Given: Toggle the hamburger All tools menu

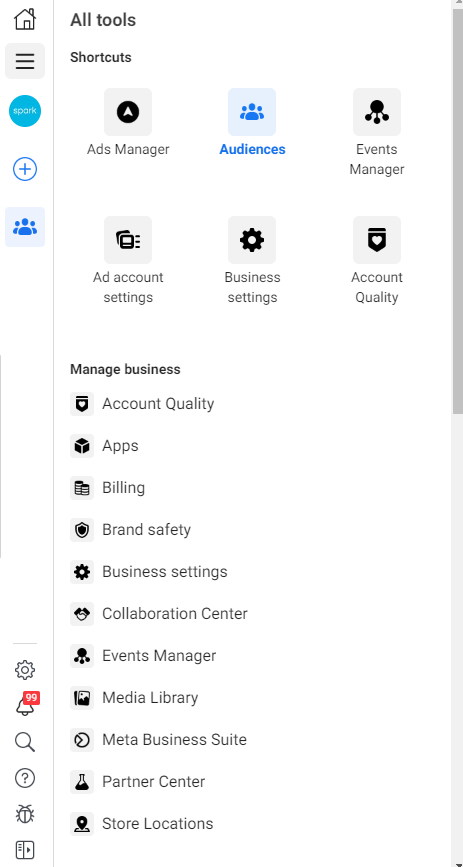Looking at the screenshot, I should pos(25,61).
